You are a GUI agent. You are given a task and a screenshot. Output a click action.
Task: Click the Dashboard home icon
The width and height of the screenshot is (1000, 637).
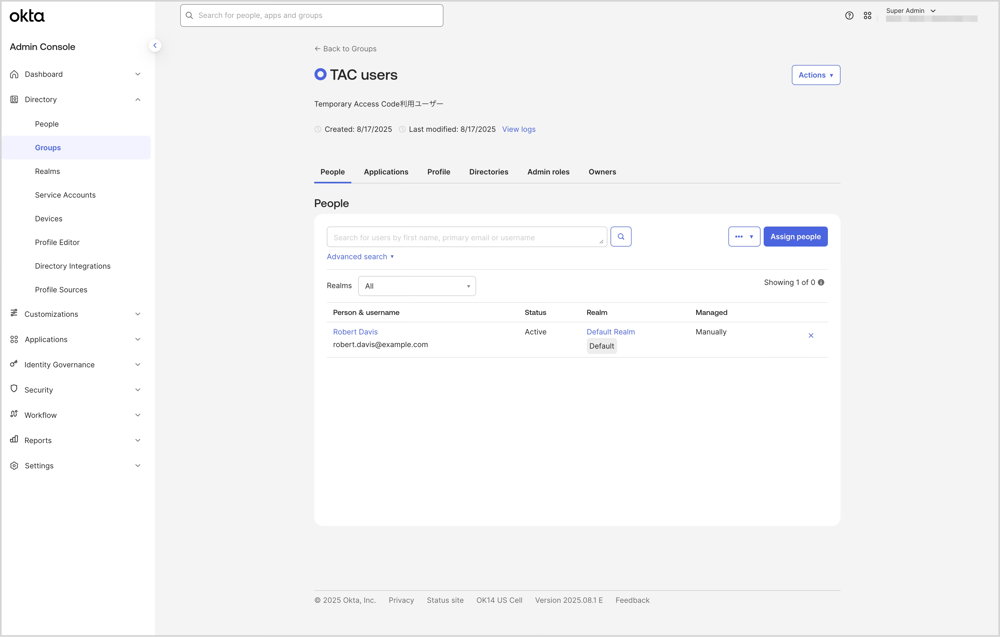pos(14,74)
